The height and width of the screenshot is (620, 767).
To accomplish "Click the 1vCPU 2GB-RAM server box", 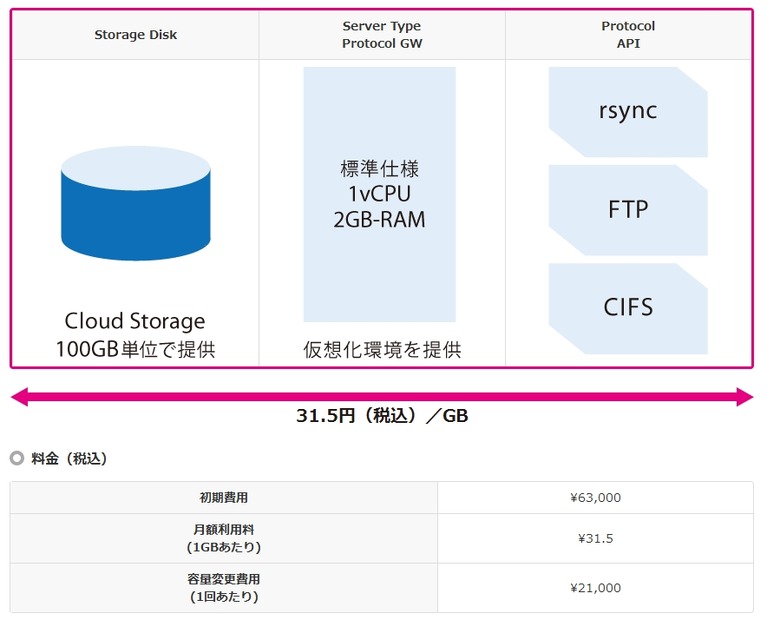I will (380, 194).
